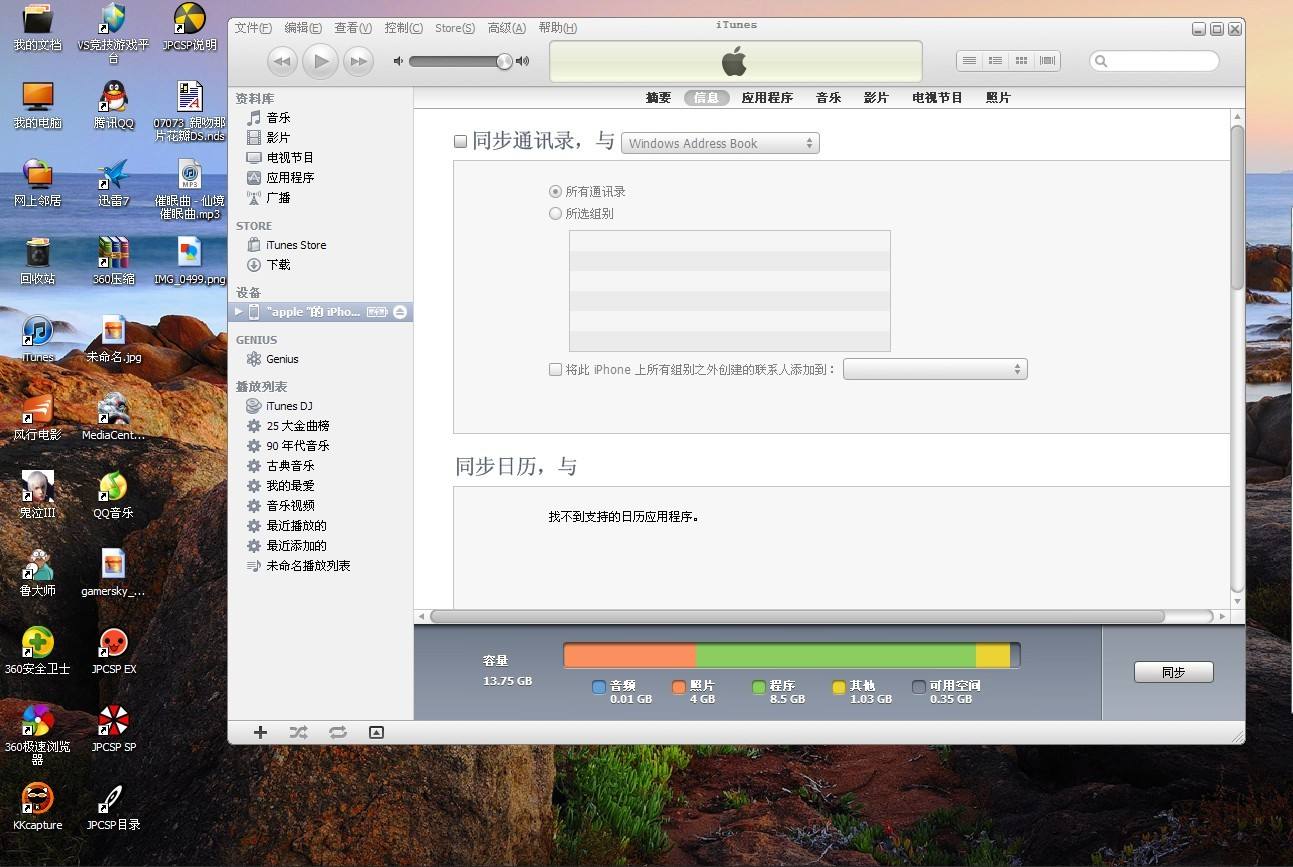
Task: Click the 音频 blue capacity legend swatch
Action: tap(599, 687)
